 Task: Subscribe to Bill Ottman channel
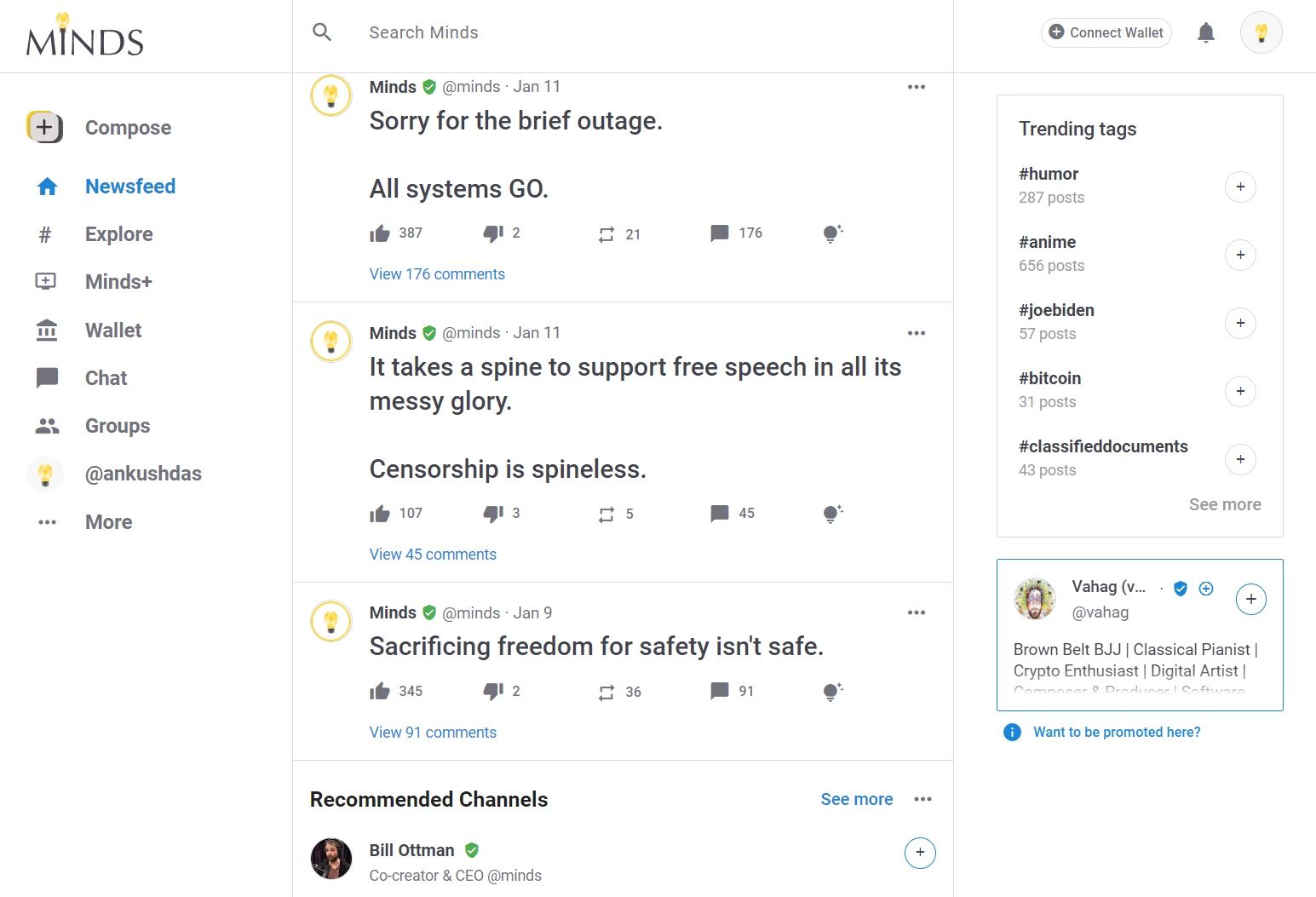pos(920,853)
